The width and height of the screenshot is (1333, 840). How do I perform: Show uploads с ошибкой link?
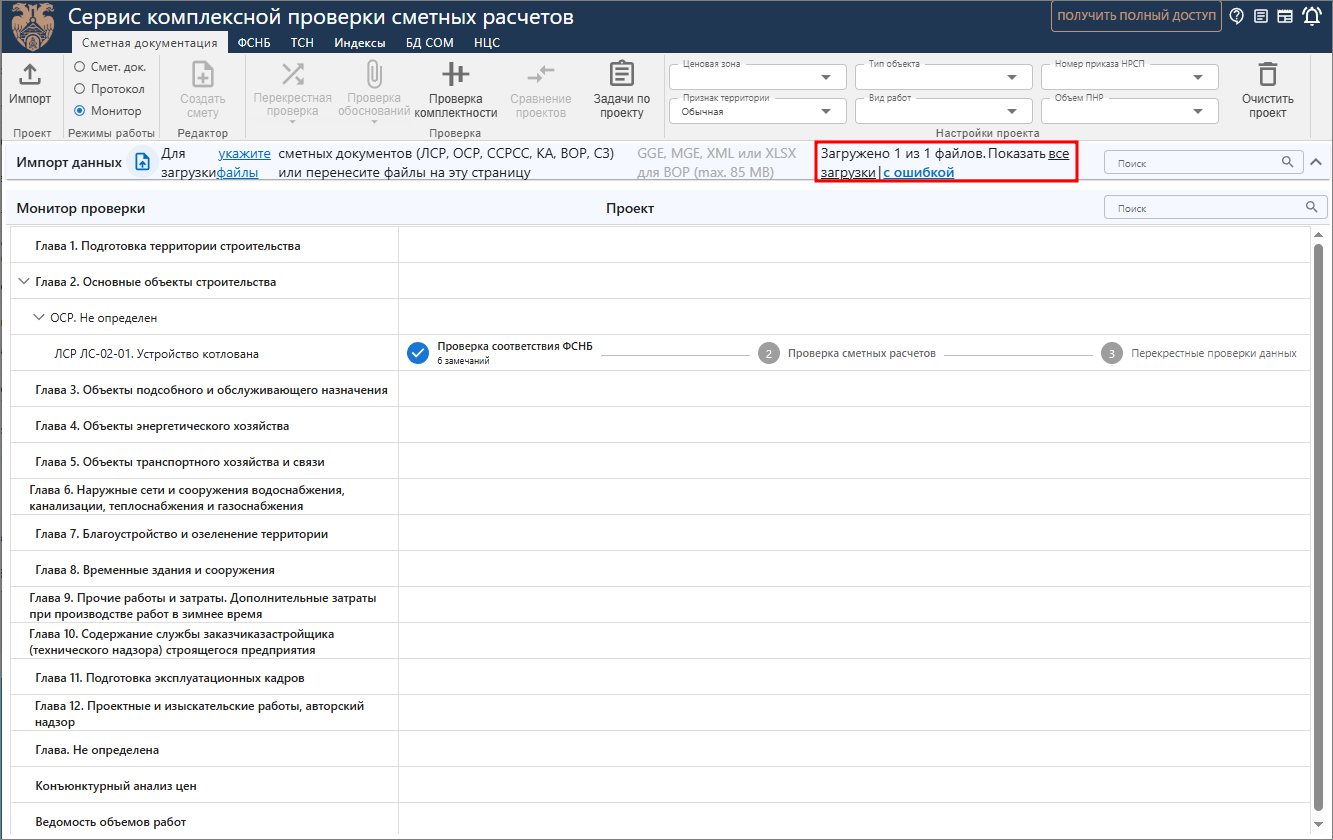coord(918,173)
